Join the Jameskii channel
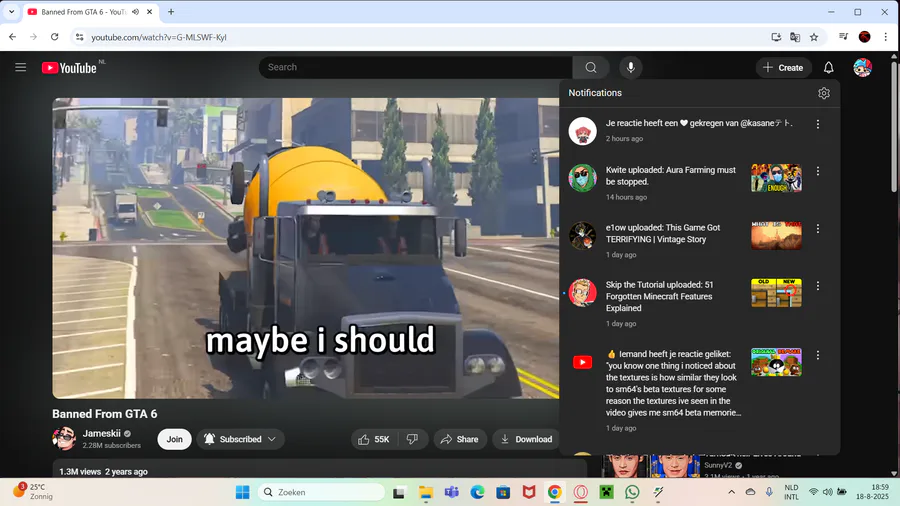Image resolution: width=900 pixels, height=506 pixels. pos(174,439)
